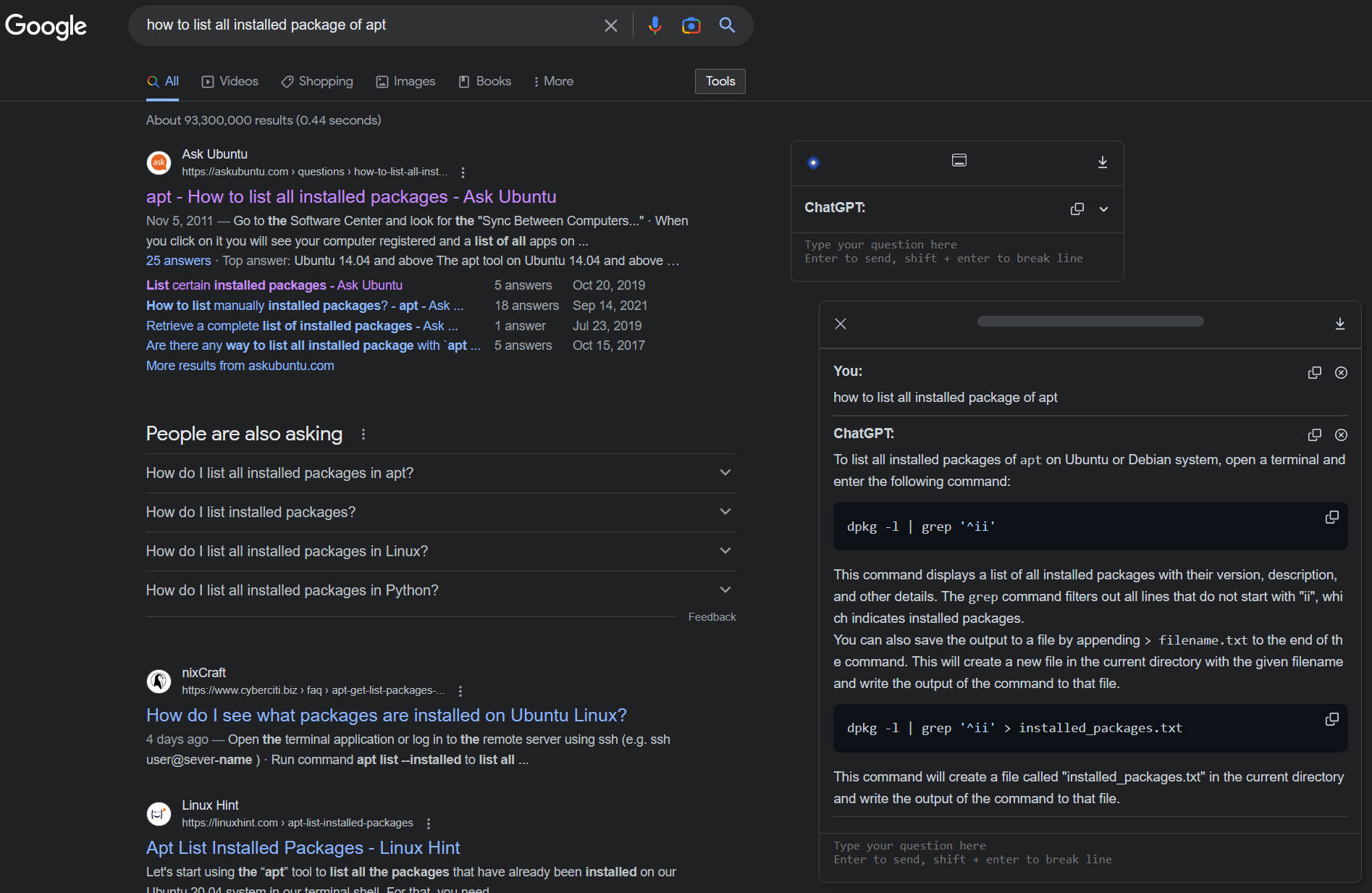The height and width of the screenshot is (893, 1372).
Task: Clear the search box text
Action: [x=610, y=25]
